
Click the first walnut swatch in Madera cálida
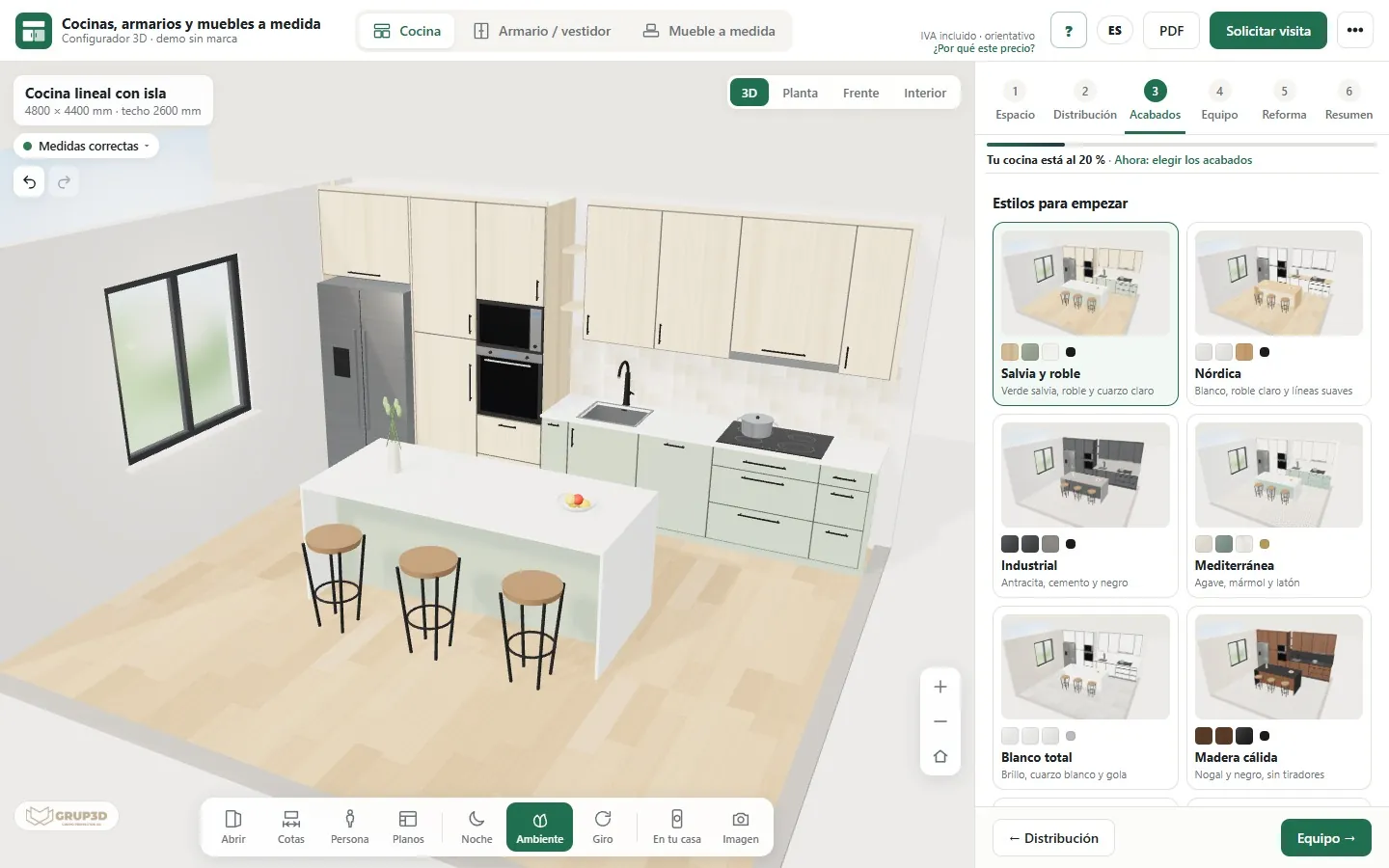[1204, 736]
